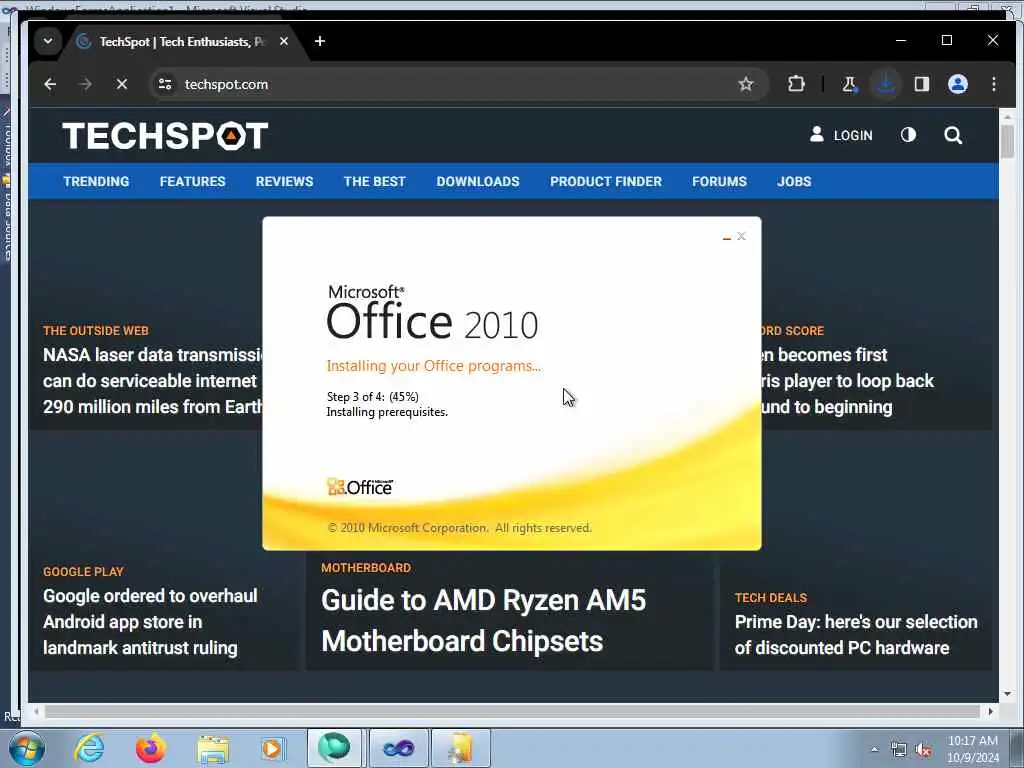Select the TechSpot browser tab
This screenshot has width=1024, height=768.
click(x=181, y=42)
